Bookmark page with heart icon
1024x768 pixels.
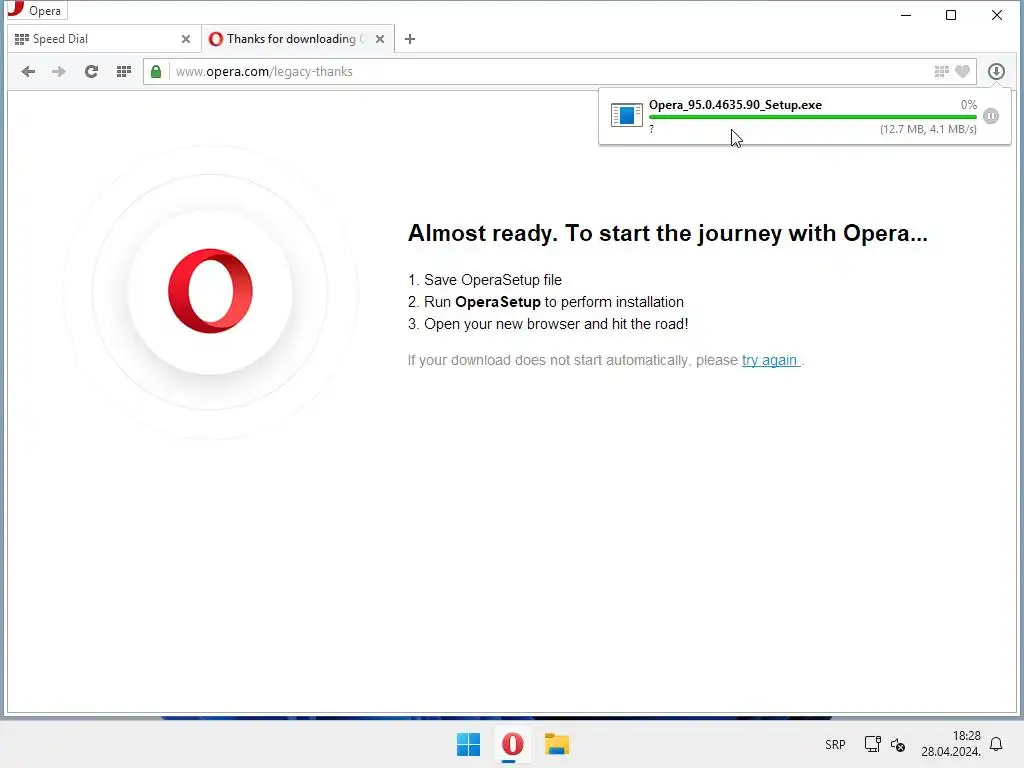[x=962, y=71]
